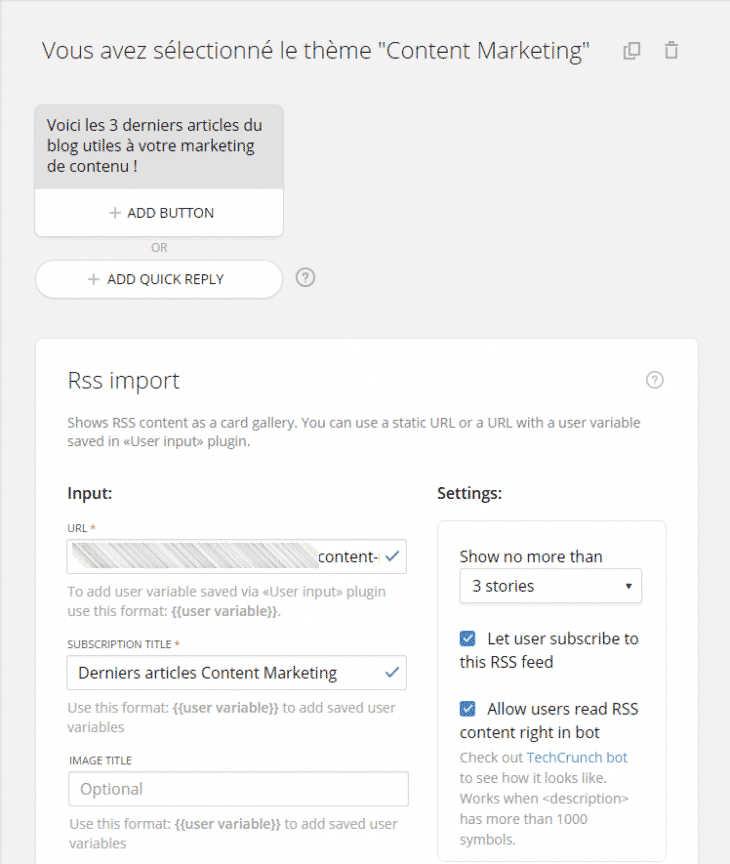Toggle Allow users read RSS content checkbox
Image resolution: width=730 pixels, height=864 pixels.
click(467, 708)
